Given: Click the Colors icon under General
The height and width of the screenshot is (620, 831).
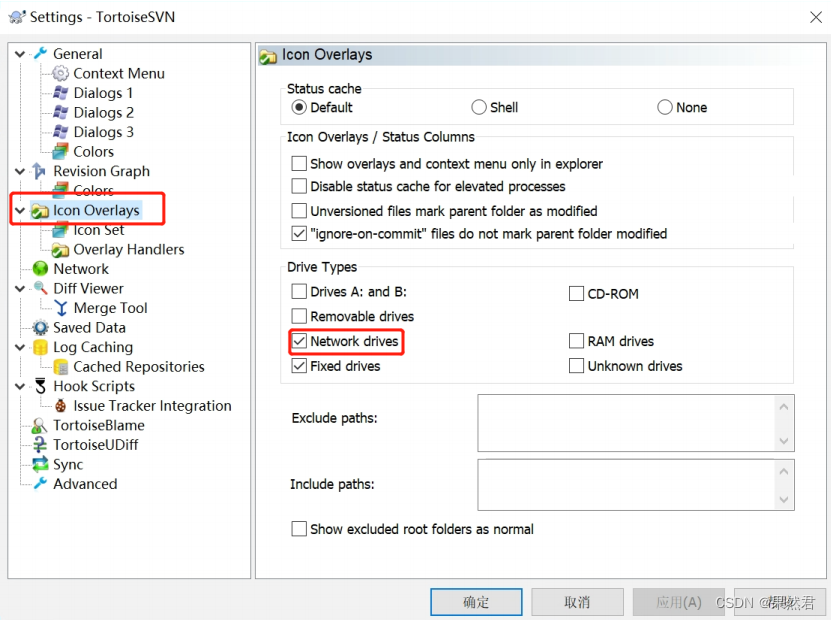Looking at the screenshot, I should pyautogui.click(x=60, y=152).
